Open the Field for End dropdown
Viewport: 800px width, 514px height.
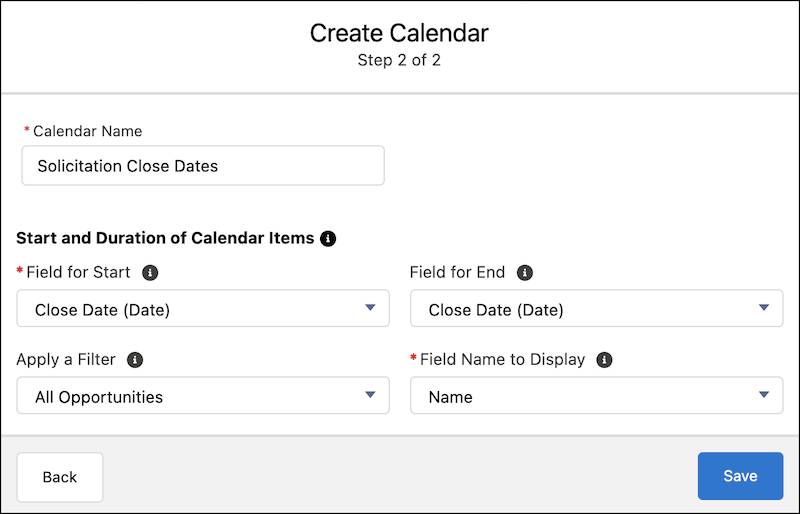coord(596,308)
